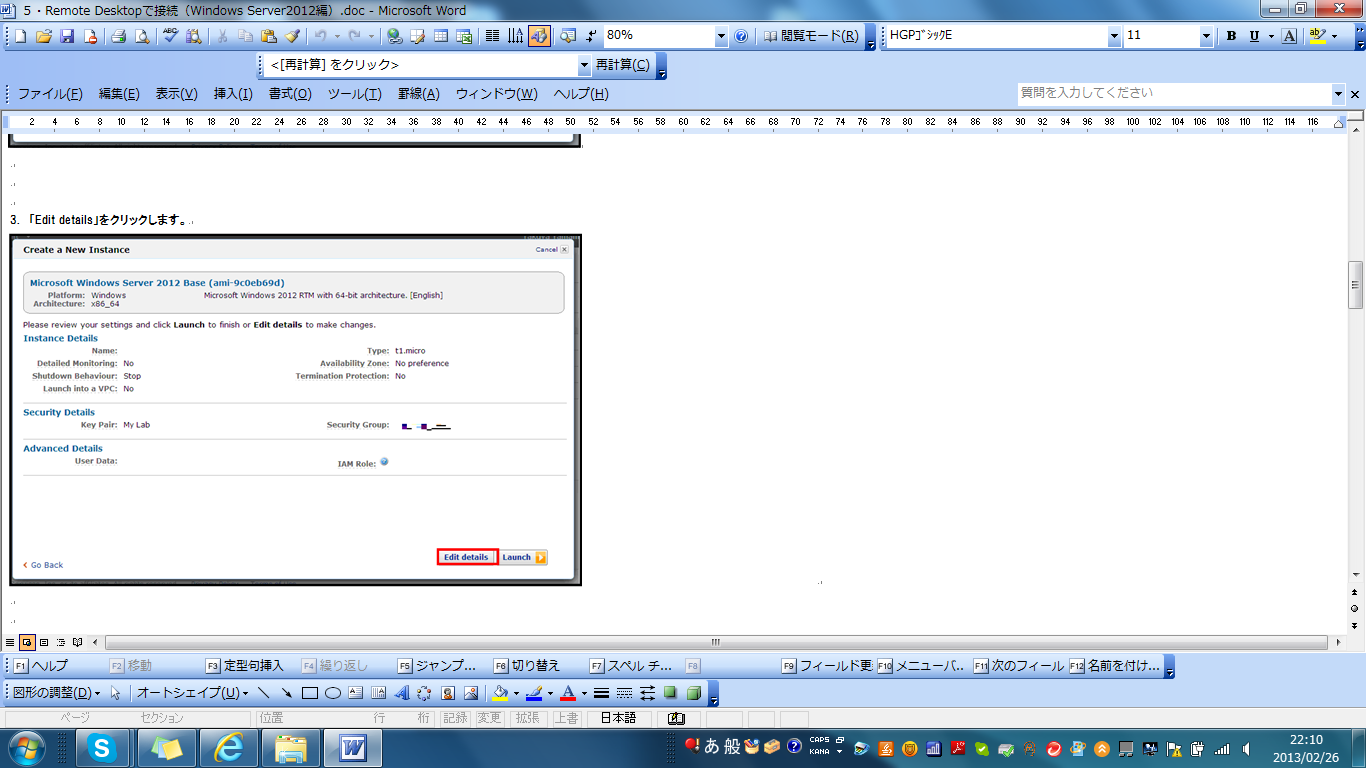Switch to Reading Layout view icon
Viewport: 1366px width, 768px height.
(77, 642)
